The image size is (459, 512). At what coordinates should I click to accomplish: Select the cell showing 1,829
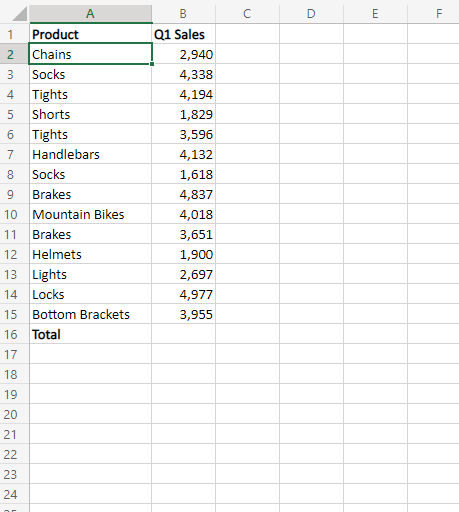pyautogui.click(x=183, y=114)
